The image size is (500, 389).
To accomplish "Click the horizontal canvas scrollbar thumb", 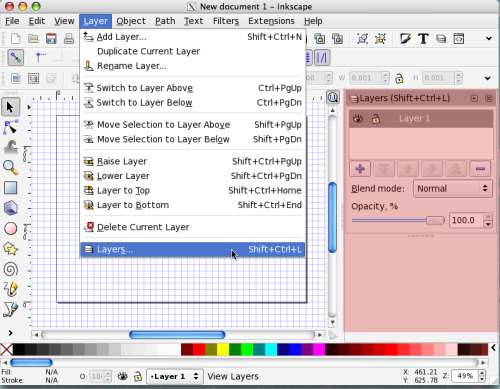I will point(177,334).
